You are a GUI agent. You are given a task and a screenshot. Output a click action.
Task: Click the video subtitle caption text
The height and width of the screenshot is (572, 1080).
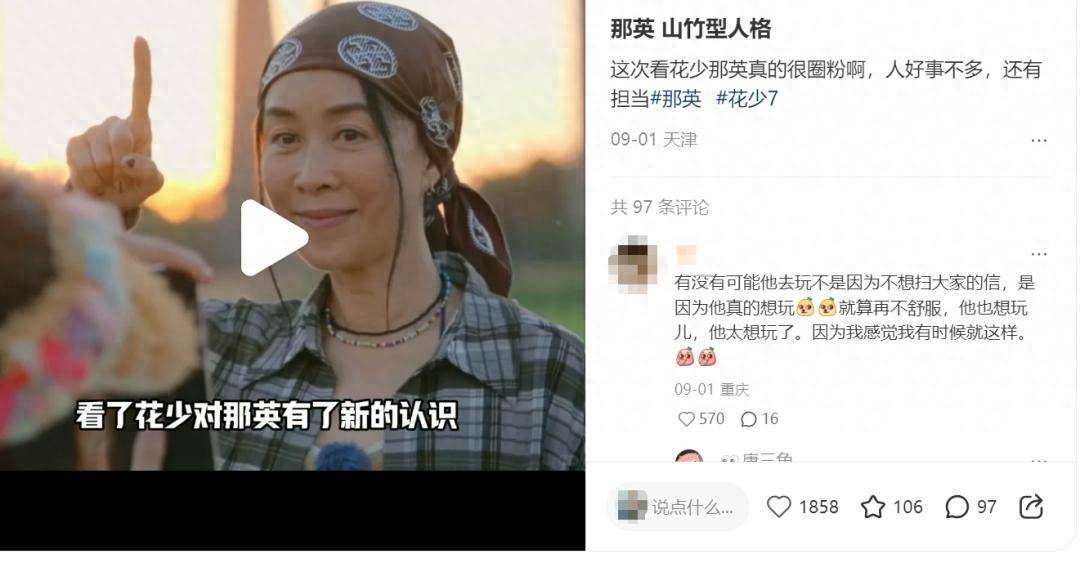267,416
